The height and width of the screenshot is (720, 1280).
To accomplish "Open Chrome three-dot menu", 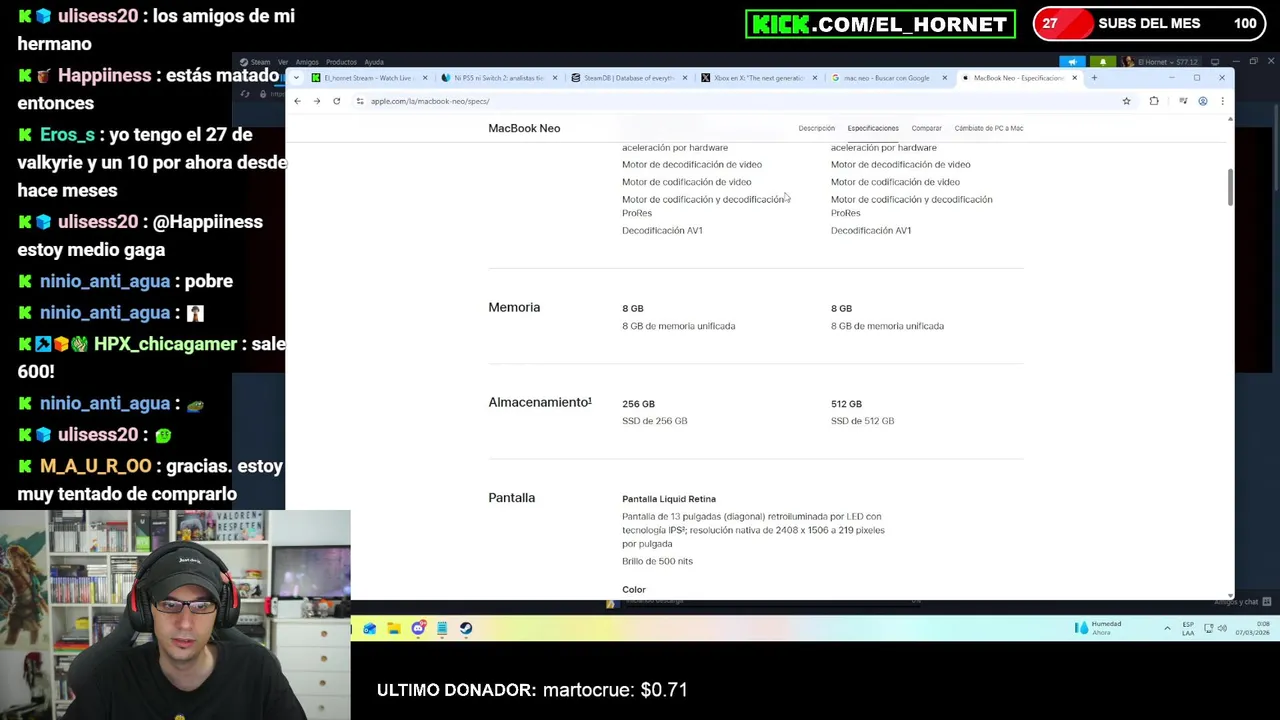I will [x=1222, y=101].
